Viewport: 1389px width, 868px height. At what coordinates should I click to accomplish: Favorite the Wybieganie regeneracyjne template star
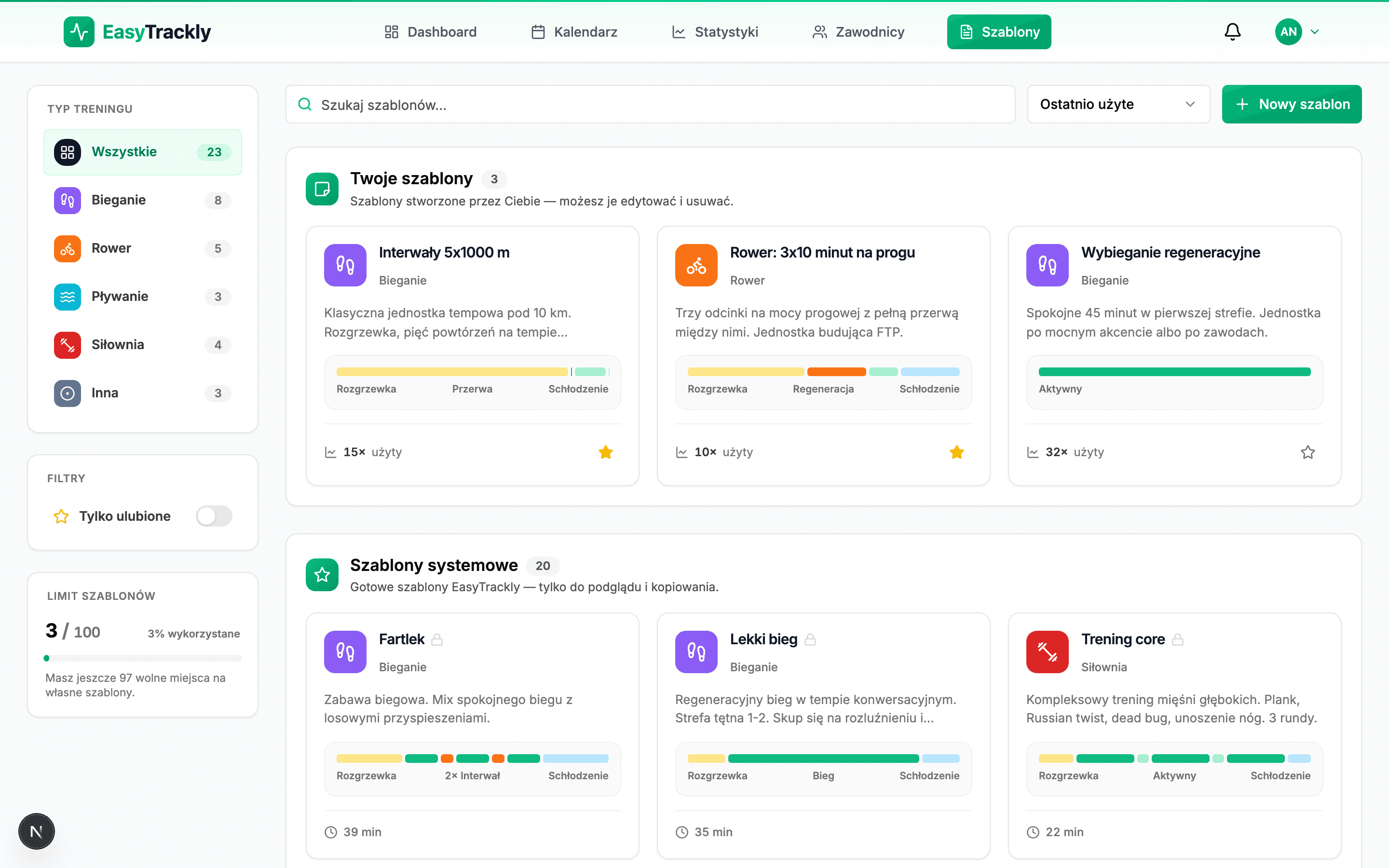[1308, 452]
